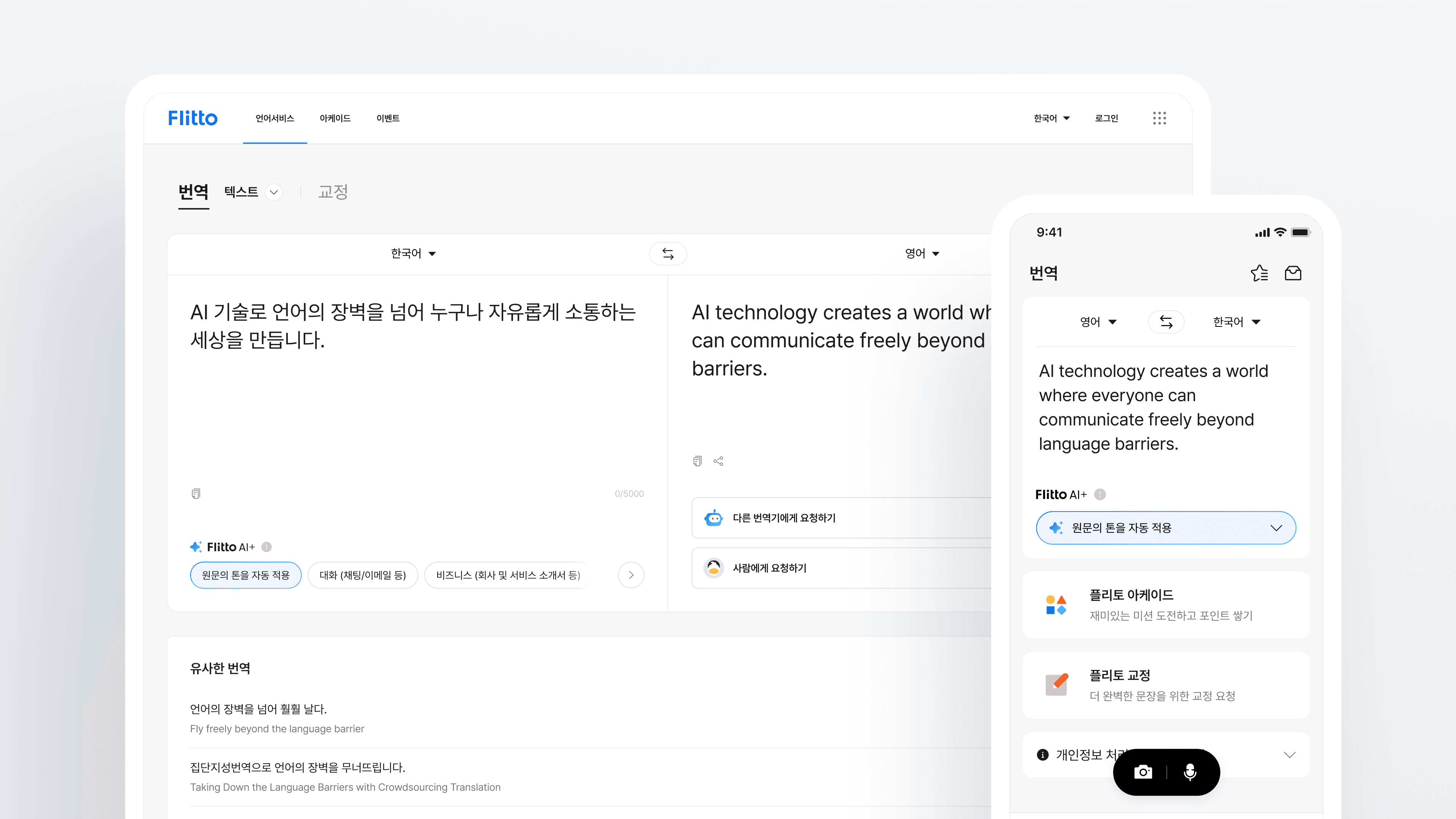The image size is (1456, 819).
Task: Click the 유사한 번역 heading
Action: tap(220, 668)
